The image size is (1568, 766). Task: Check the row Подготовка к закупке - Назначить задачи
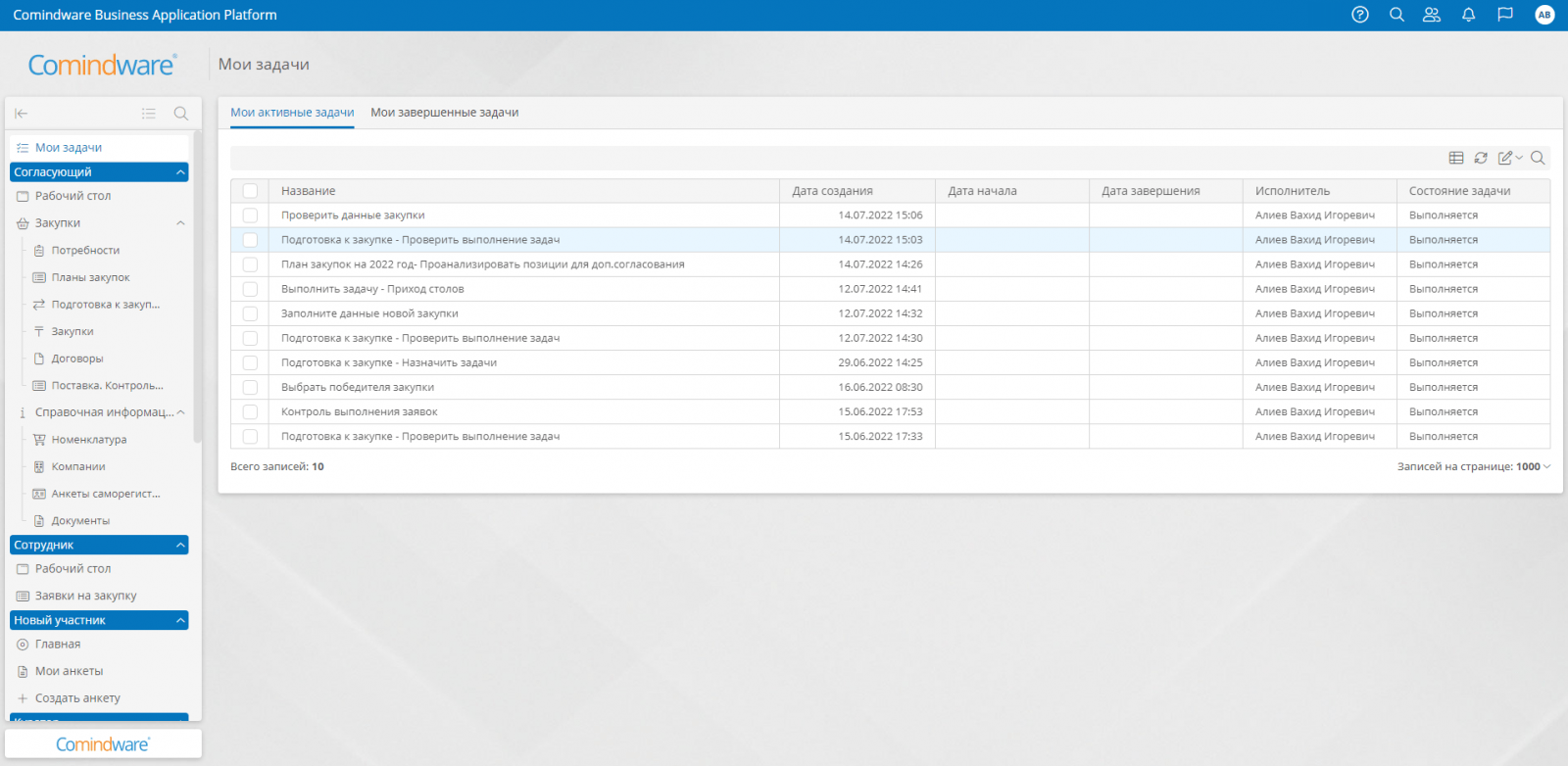point(250,362)
